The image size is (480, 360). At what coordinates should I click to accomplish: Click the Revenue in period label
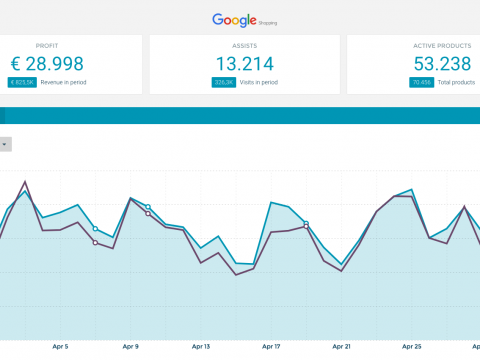[x=63, y=82]
